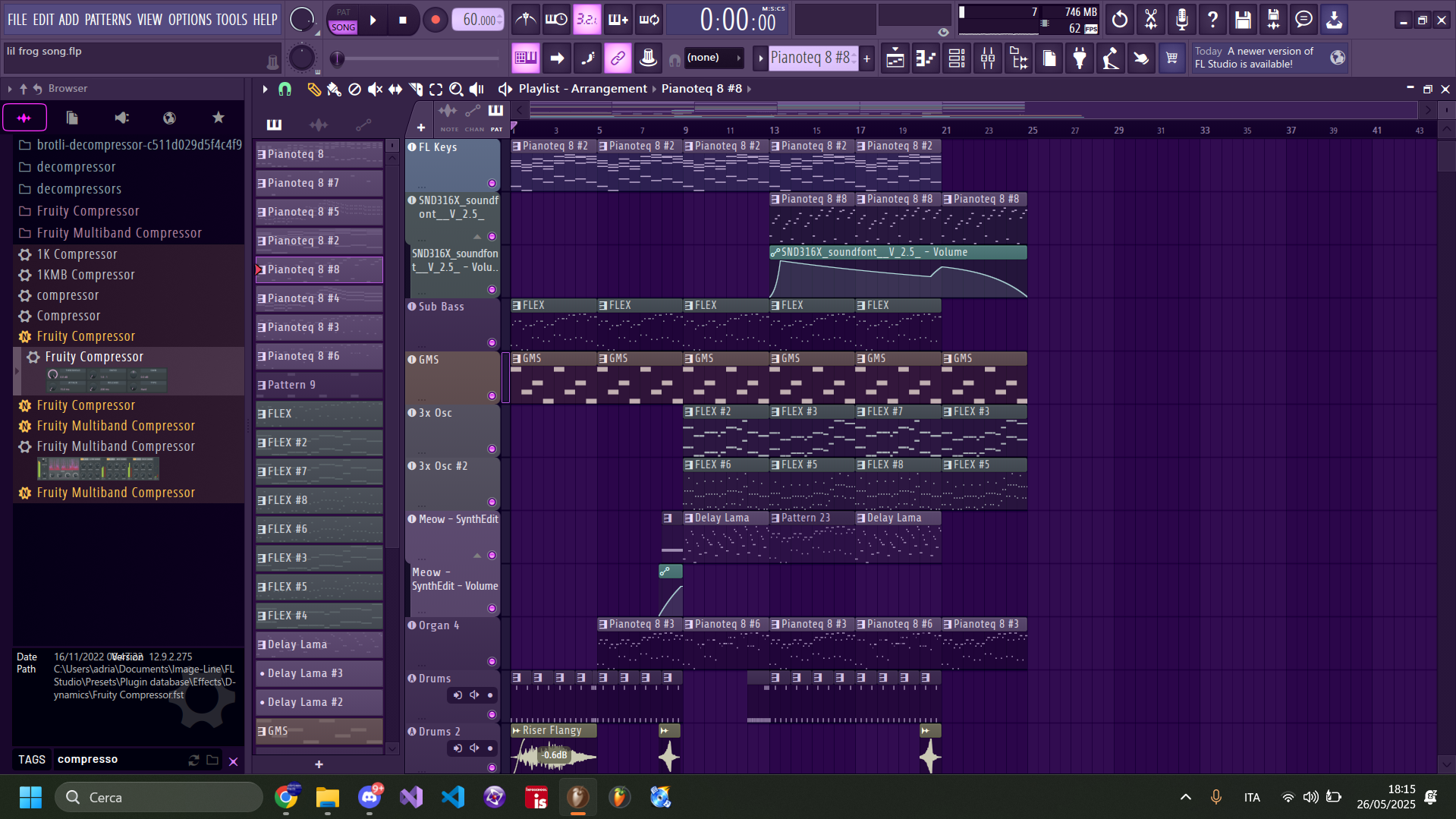The height and width of the screenshot is (819, 1456).
Task: Select the Pianoteq 8 #7 pattern
Action: click(319, 183)
